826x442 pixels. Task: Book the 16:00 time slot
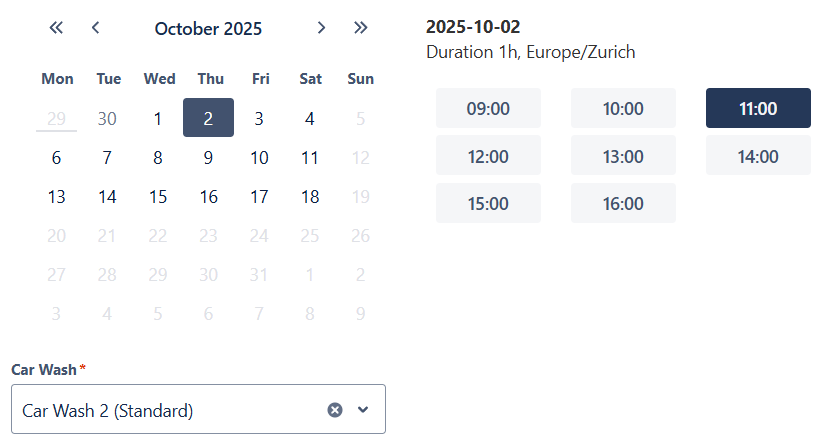623,204
